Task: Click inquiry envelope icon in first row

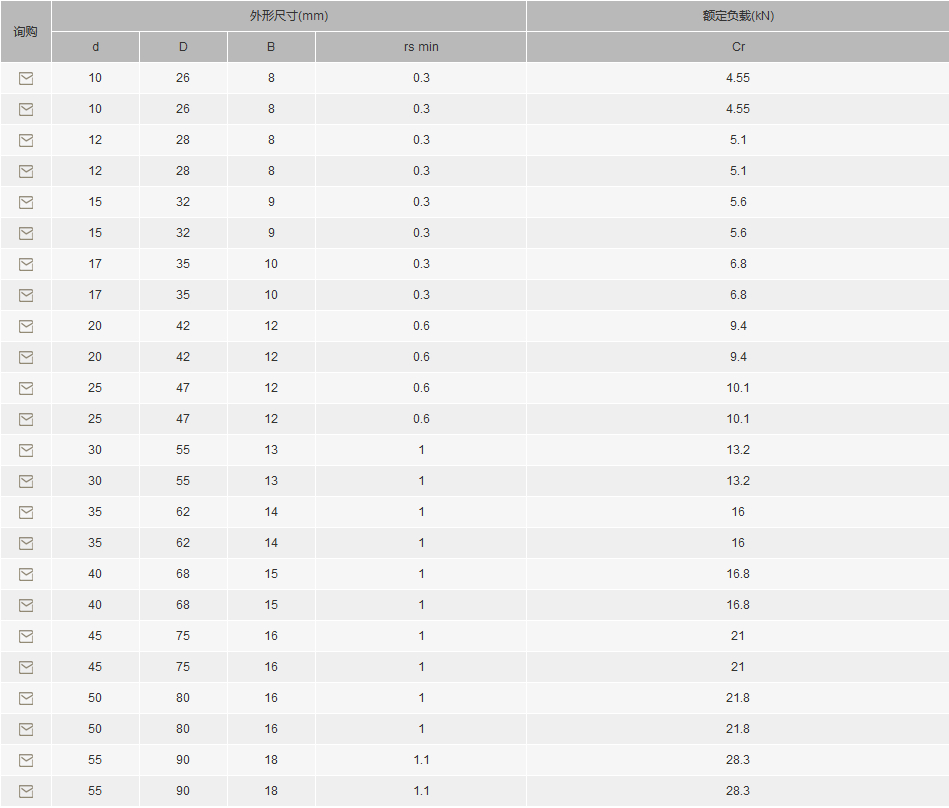Action: pos(26,78)
